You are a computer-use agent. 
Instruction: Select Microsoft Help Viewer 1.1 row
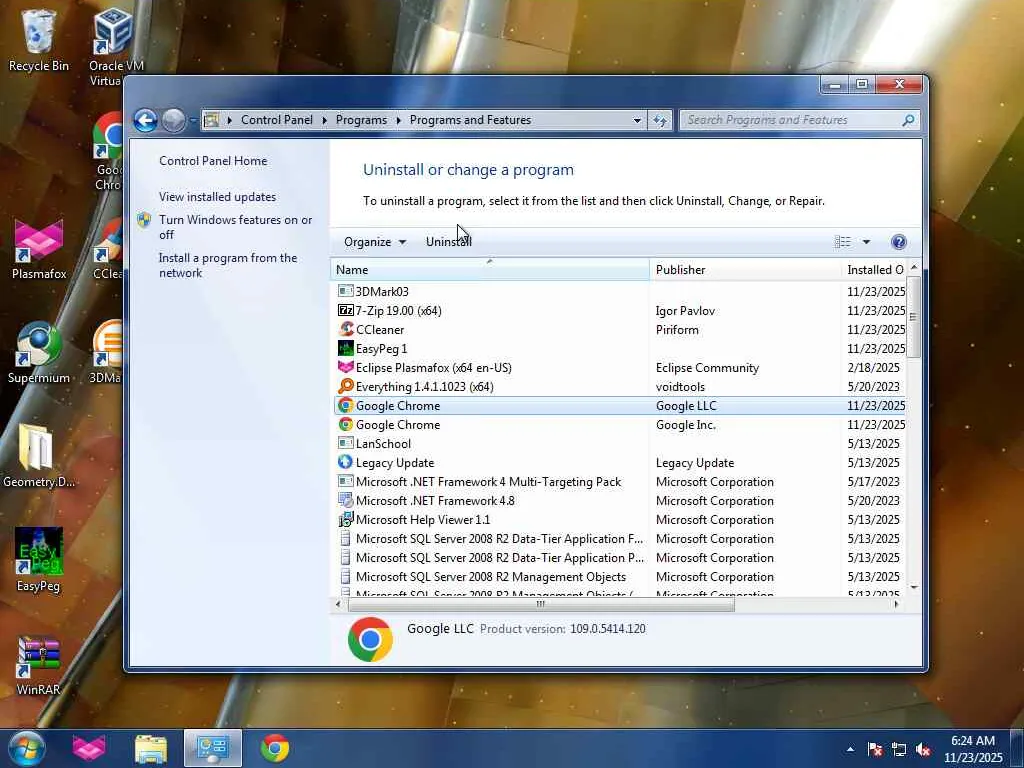click(619, 519)
